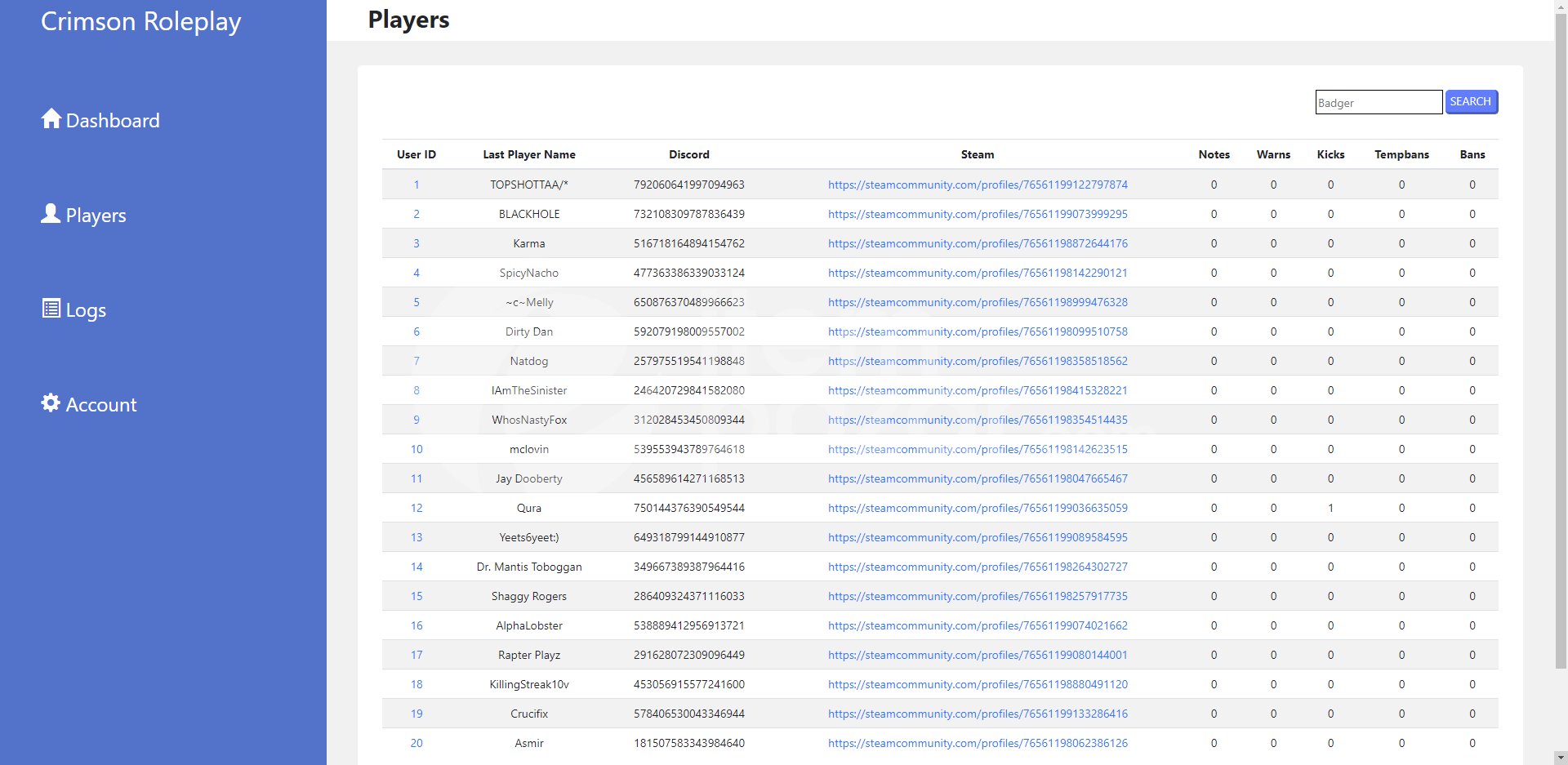Open Jay Dooberty's Steam profile link
The height and width of the screenshot is (765, 1568).
(x=978, y=478)
